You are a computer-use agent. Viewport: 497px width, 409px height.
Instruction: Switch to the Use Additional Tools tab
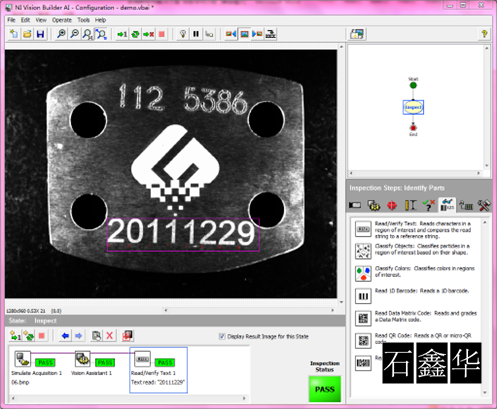pos(484,205)
